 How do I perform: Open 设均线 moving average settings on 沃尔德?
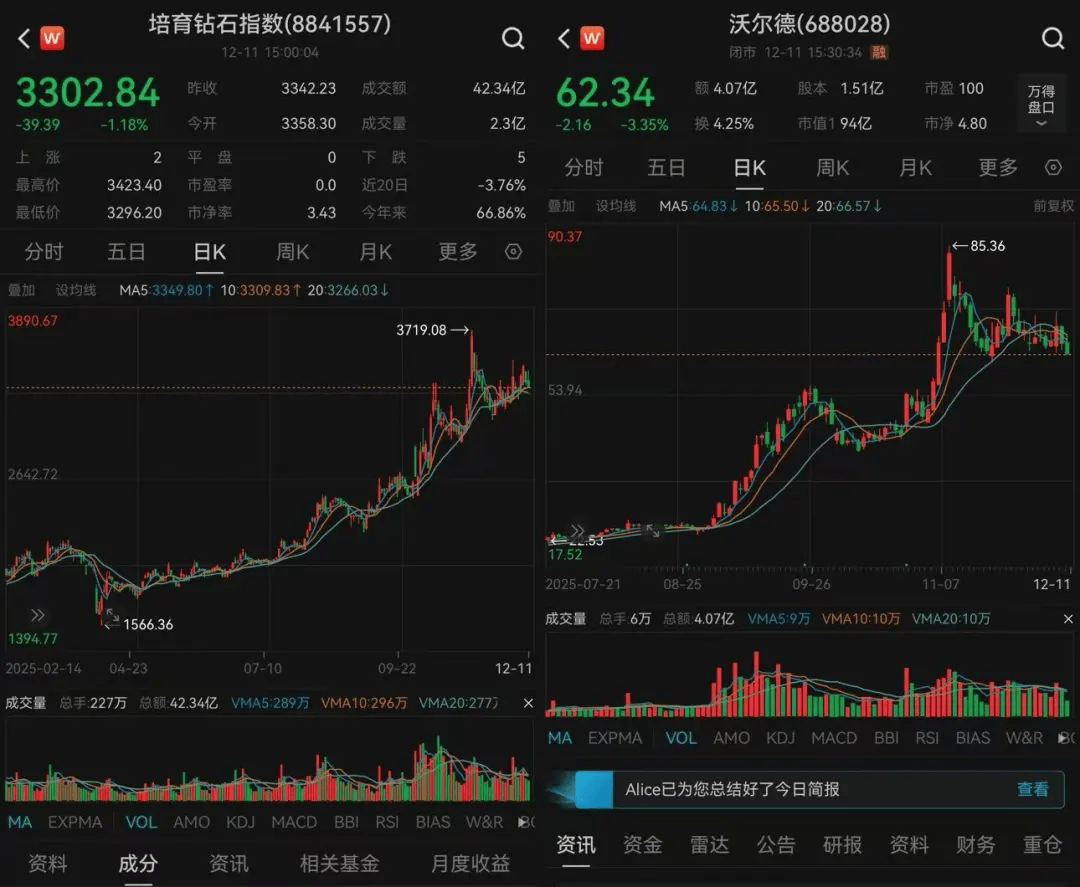(616, 206)
